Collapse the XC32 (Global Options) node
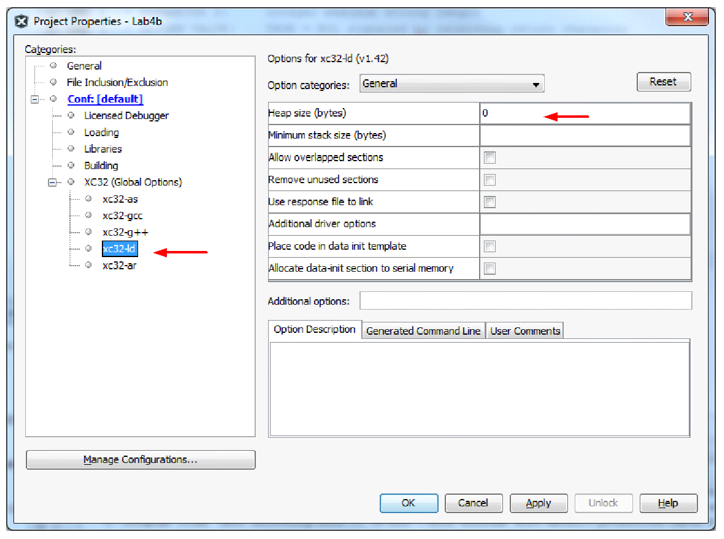The image size is (724, 539). (52, 182)
